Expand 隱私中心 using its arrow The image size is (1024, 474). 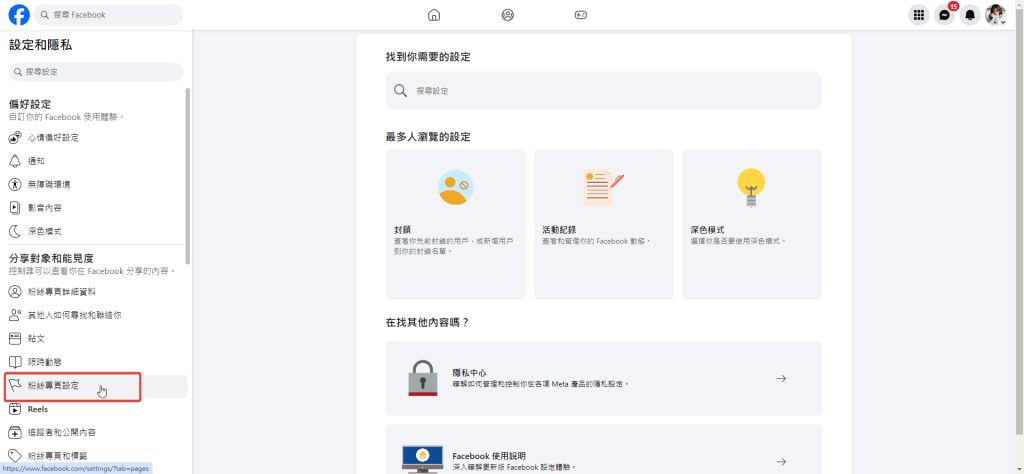click(x=781, y=379)
